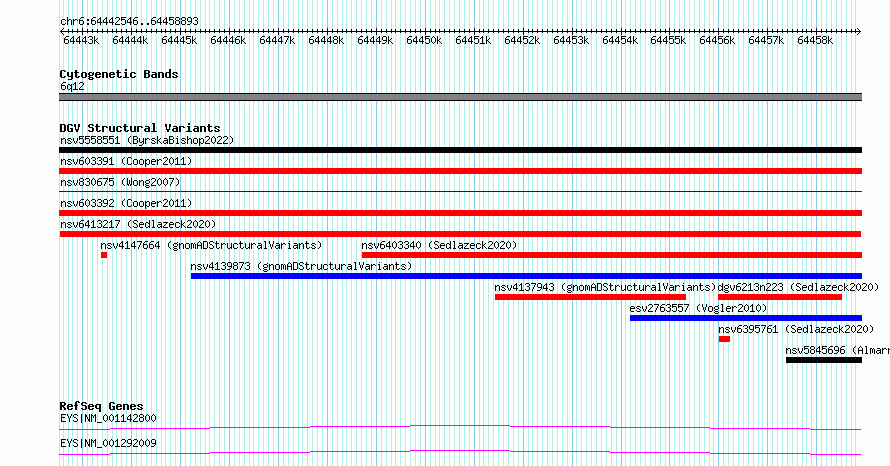Select the blue esv2763557 variant bar
The image size is (890, 466).
[746, 318]
